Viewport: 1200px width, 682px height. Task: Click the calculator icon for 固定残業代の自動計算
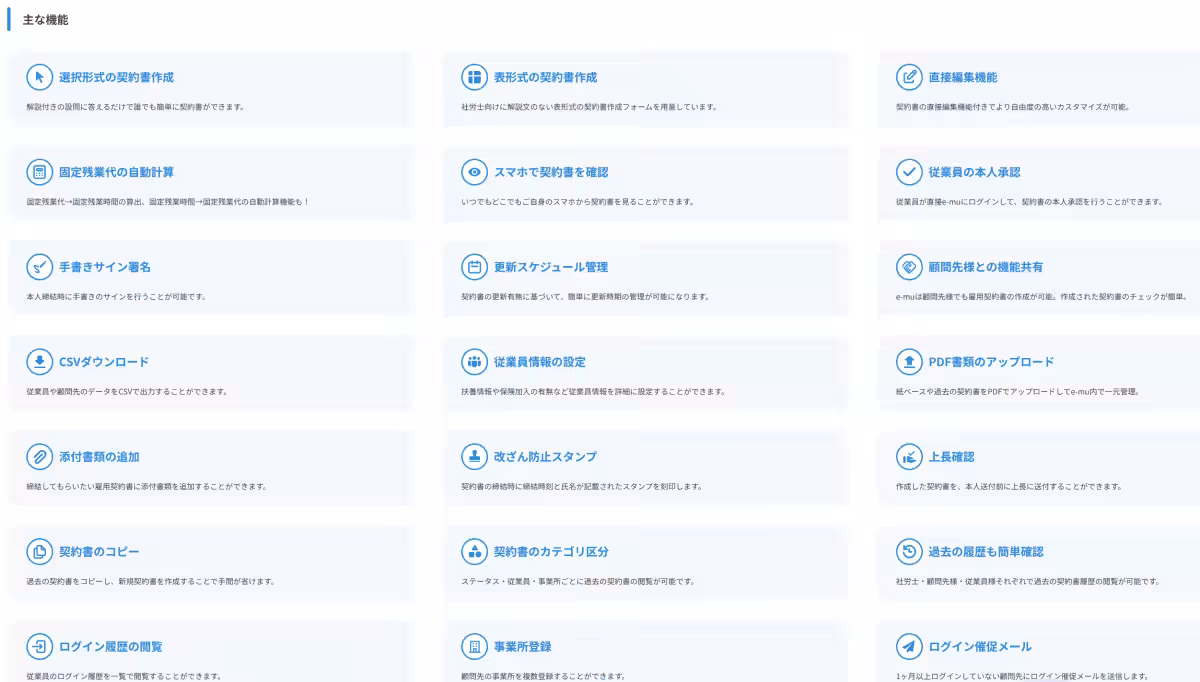click(40, 172)
